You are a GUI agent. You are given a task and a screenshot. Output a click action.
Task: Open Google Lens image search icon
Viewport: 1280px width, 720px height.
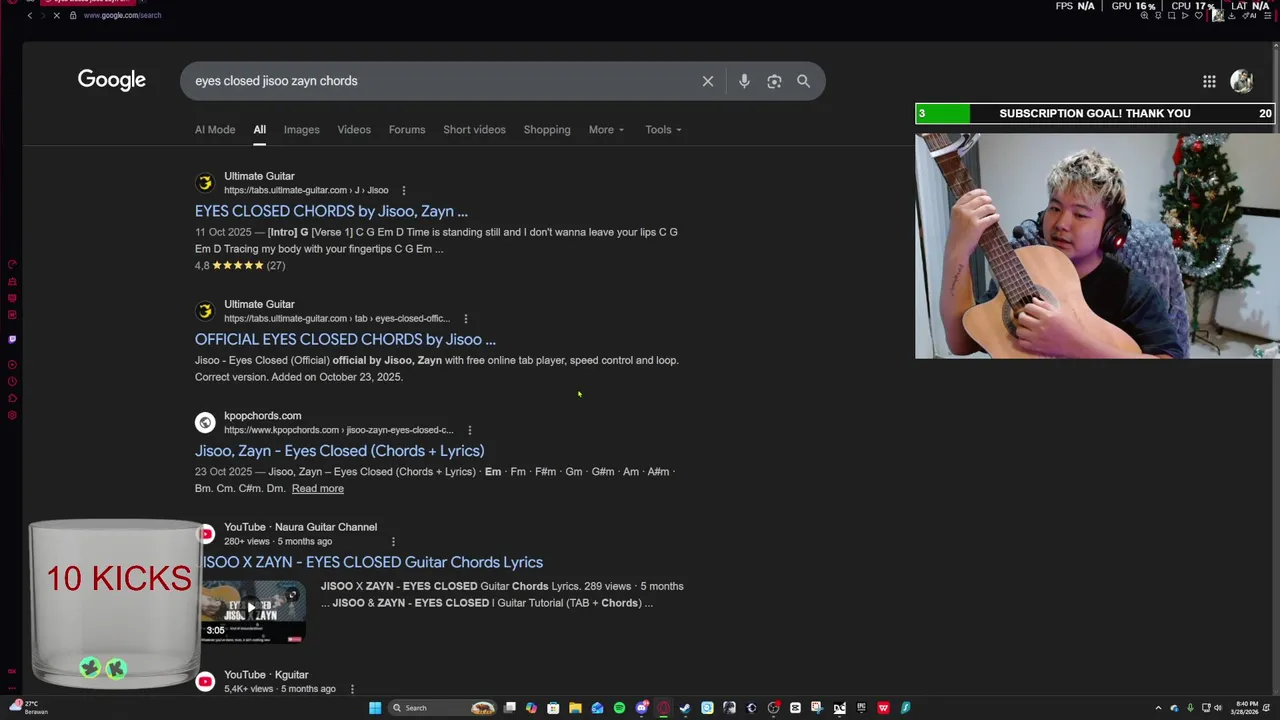click(774, 81)
